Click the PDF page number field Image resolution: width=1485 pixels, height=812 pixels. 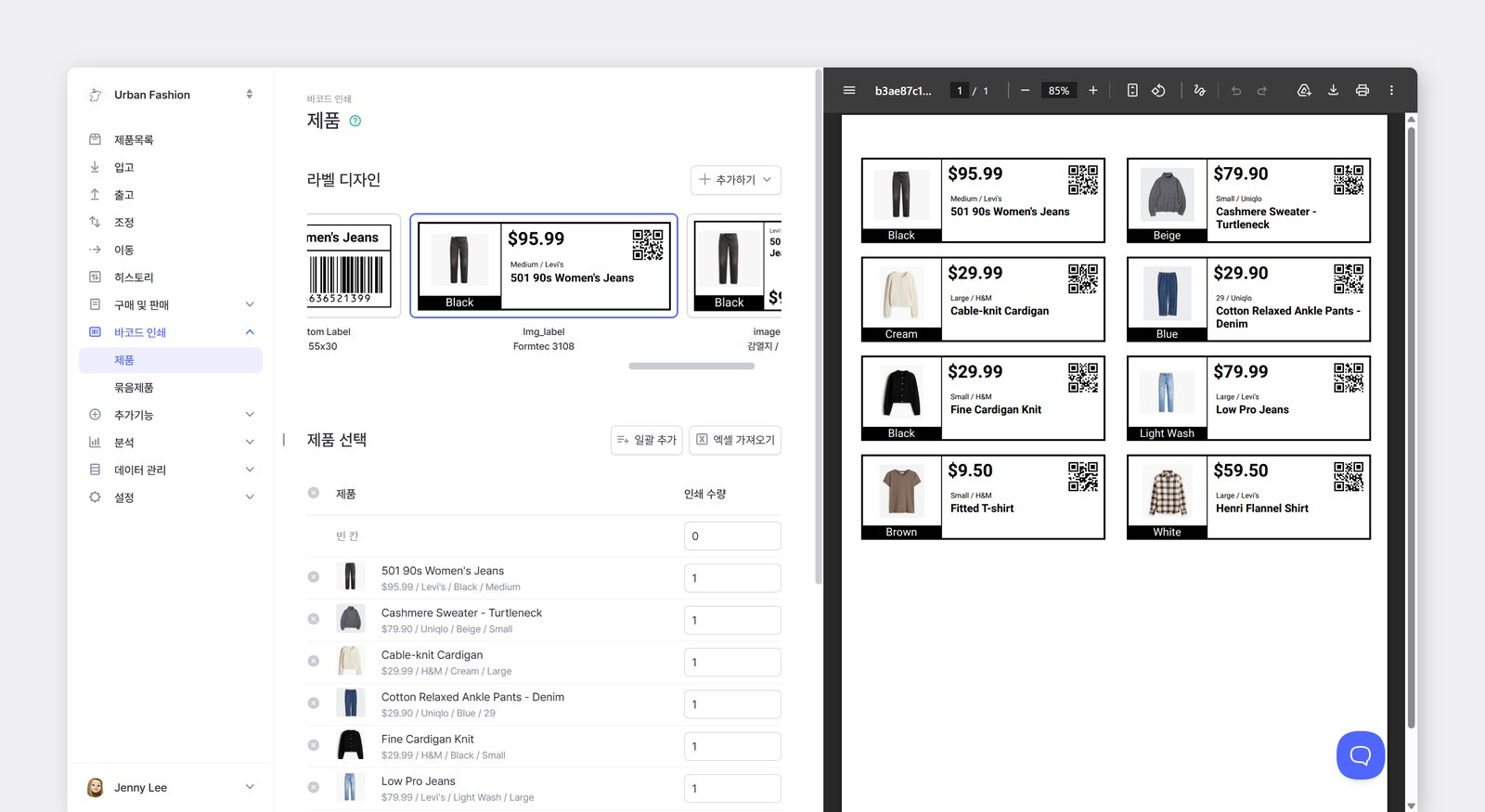tap(960, 90)
